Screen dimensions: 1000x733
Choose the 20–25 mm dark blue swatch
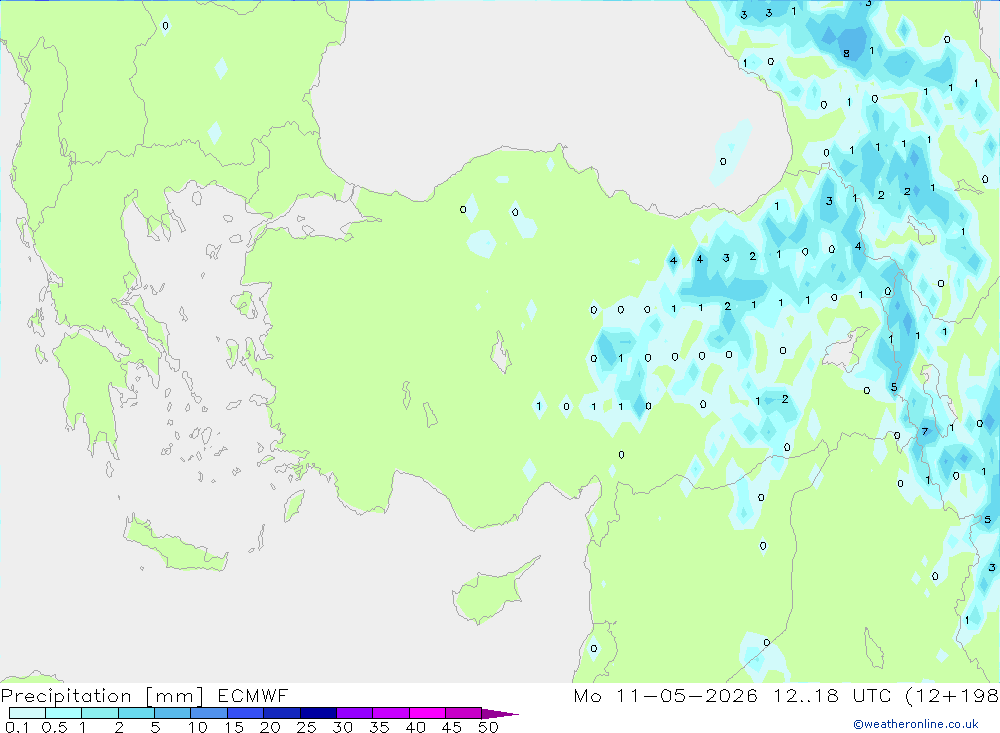(x=282, y=713)
